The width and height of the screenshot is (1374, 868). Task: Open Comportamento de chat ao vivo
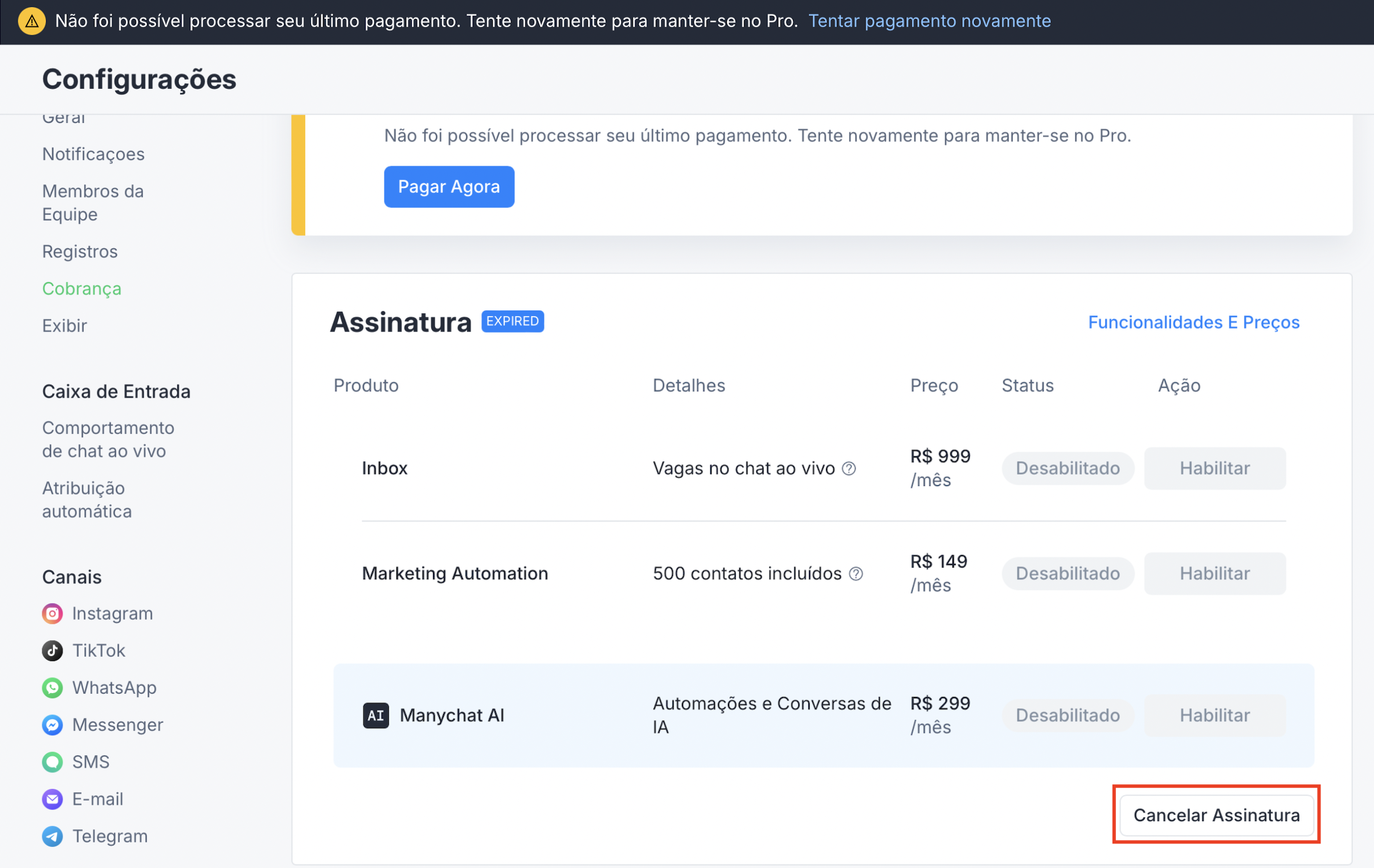click(x=108, y=440)
